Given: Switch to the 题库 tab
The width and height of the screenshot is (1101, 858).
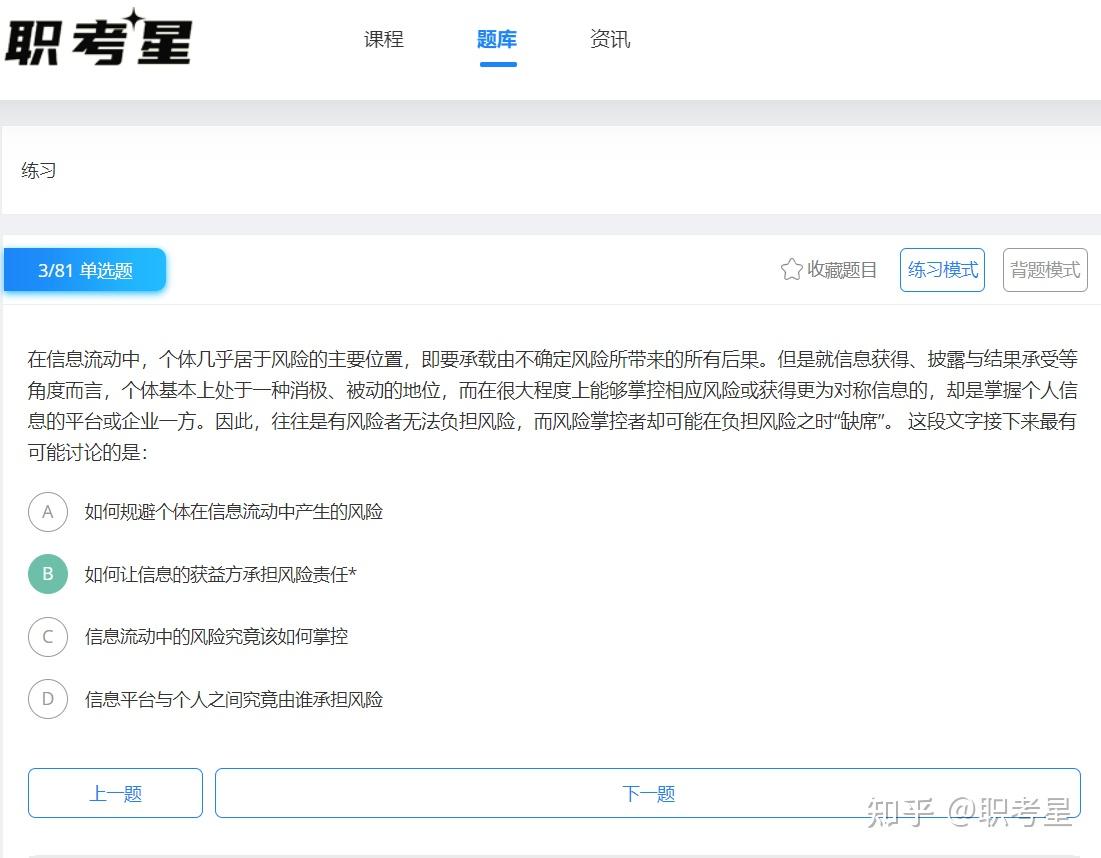Looking at the screenshot, I should pos(496,39).
